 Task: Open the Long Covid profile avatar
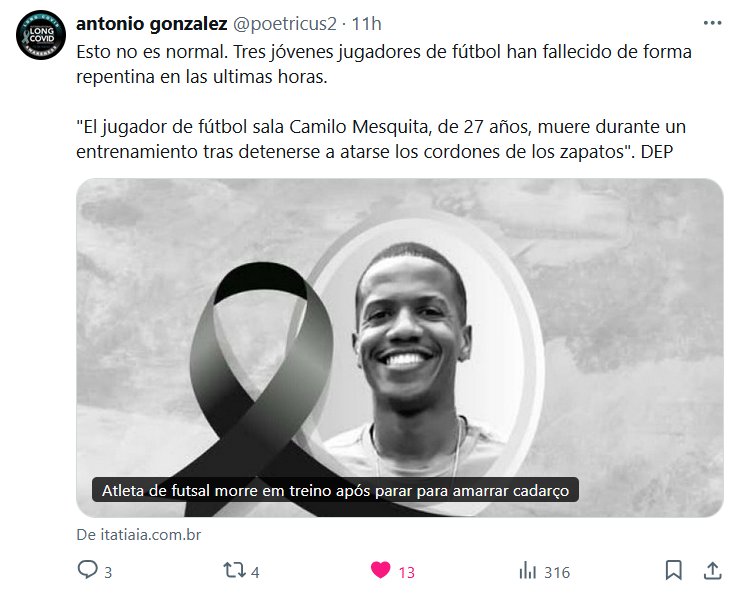pyautogui.click(x=41, y=35)
